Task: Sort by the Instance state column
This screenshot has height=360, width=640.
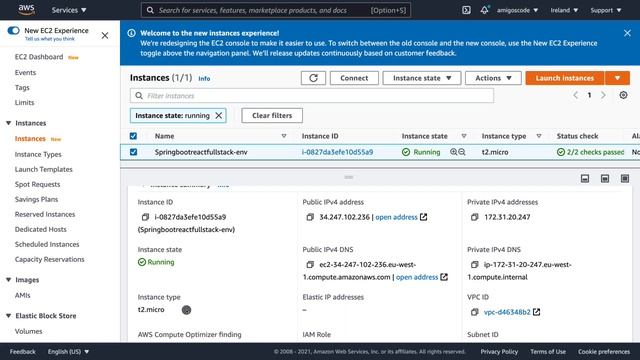Action: point(464,136)
